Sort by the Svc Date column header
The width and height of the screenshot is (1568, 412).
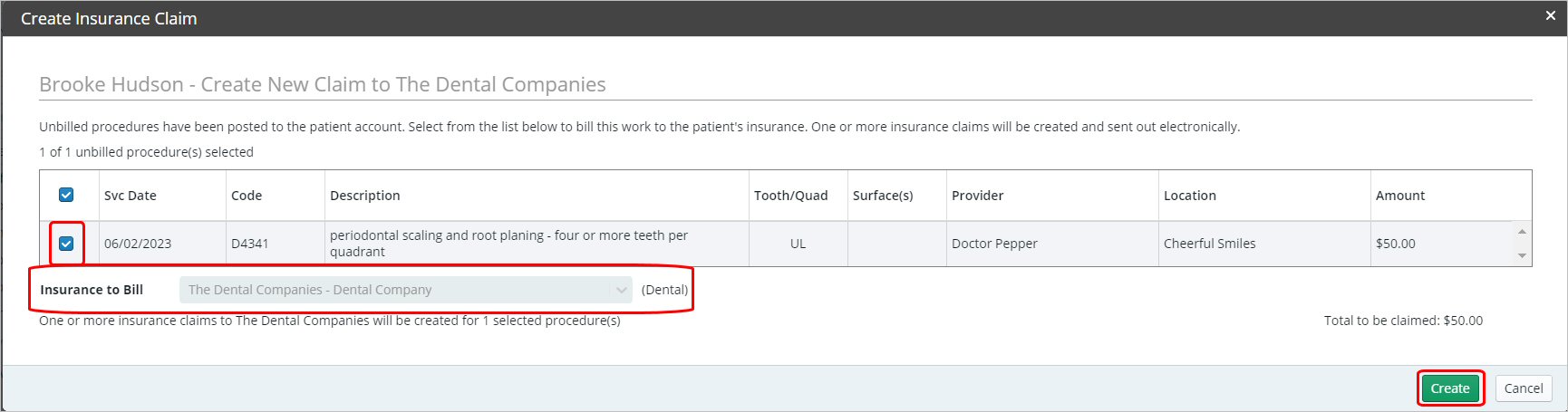131,196
